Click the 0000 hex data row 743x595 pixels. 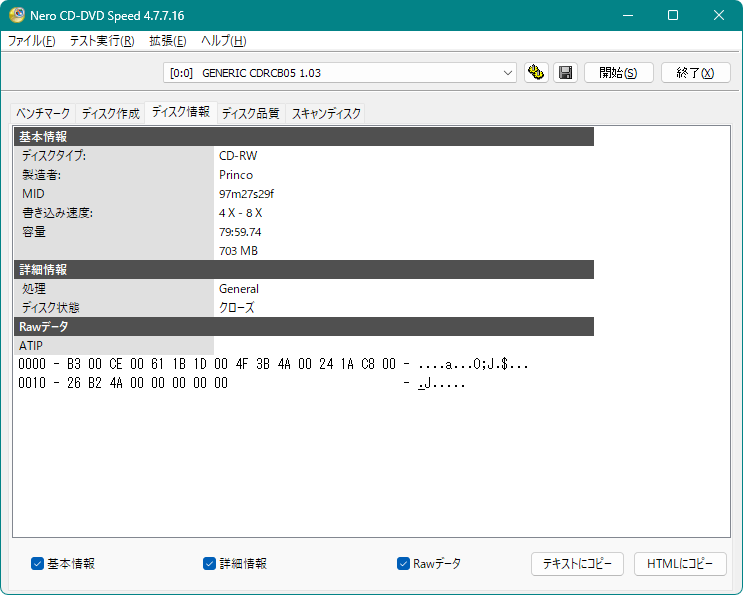pos(273,364)
